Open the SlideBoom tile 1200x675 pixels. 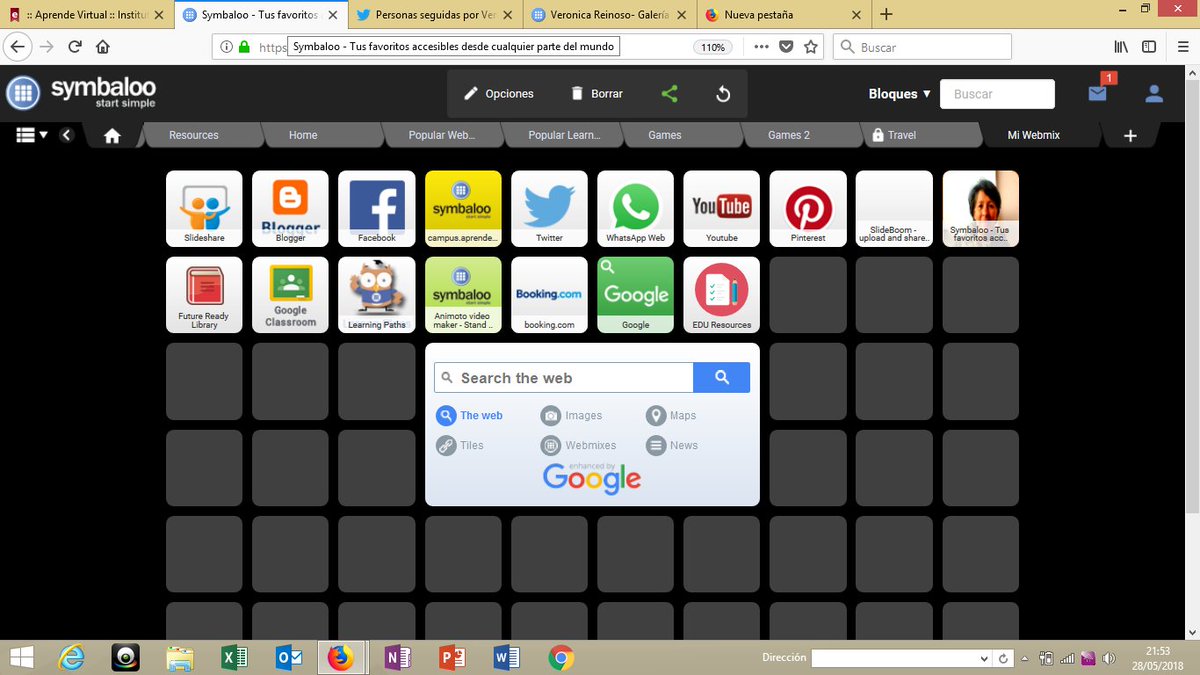[894, 208]
